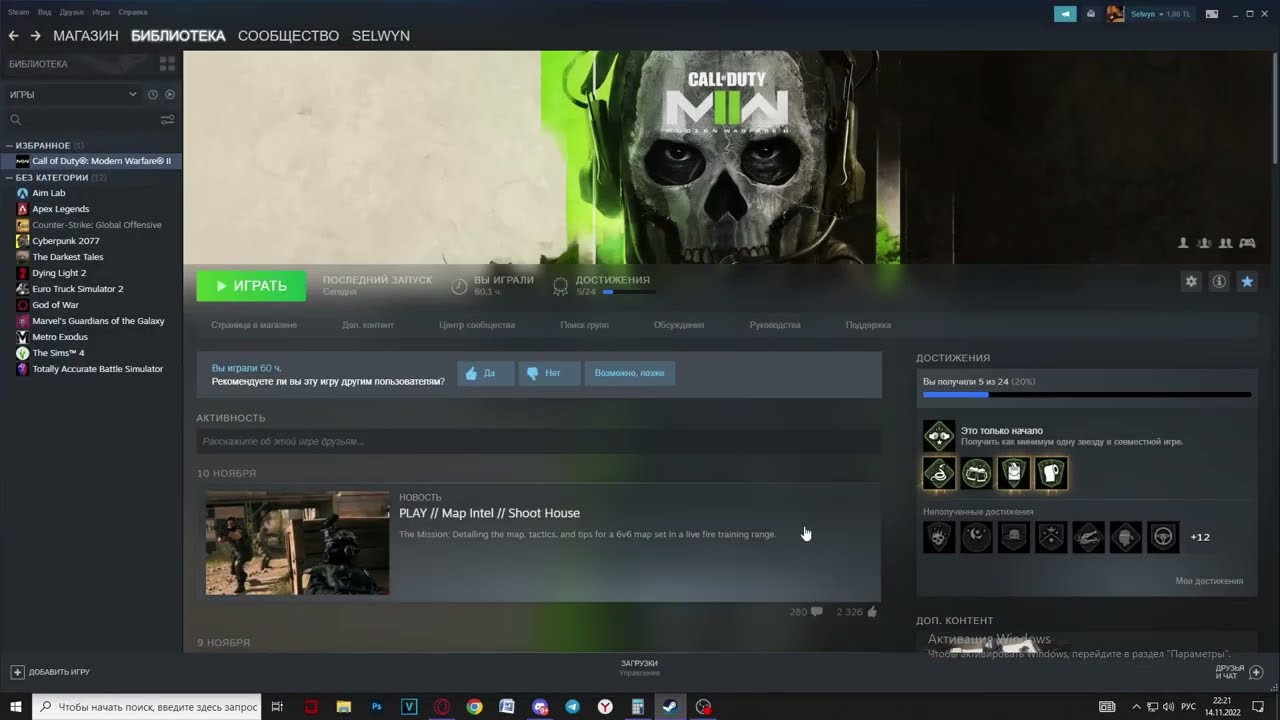Open Chrome from the taskbar
This screenshot has width=1280, height=720.
pyautogui.click(x=474, y=706)
